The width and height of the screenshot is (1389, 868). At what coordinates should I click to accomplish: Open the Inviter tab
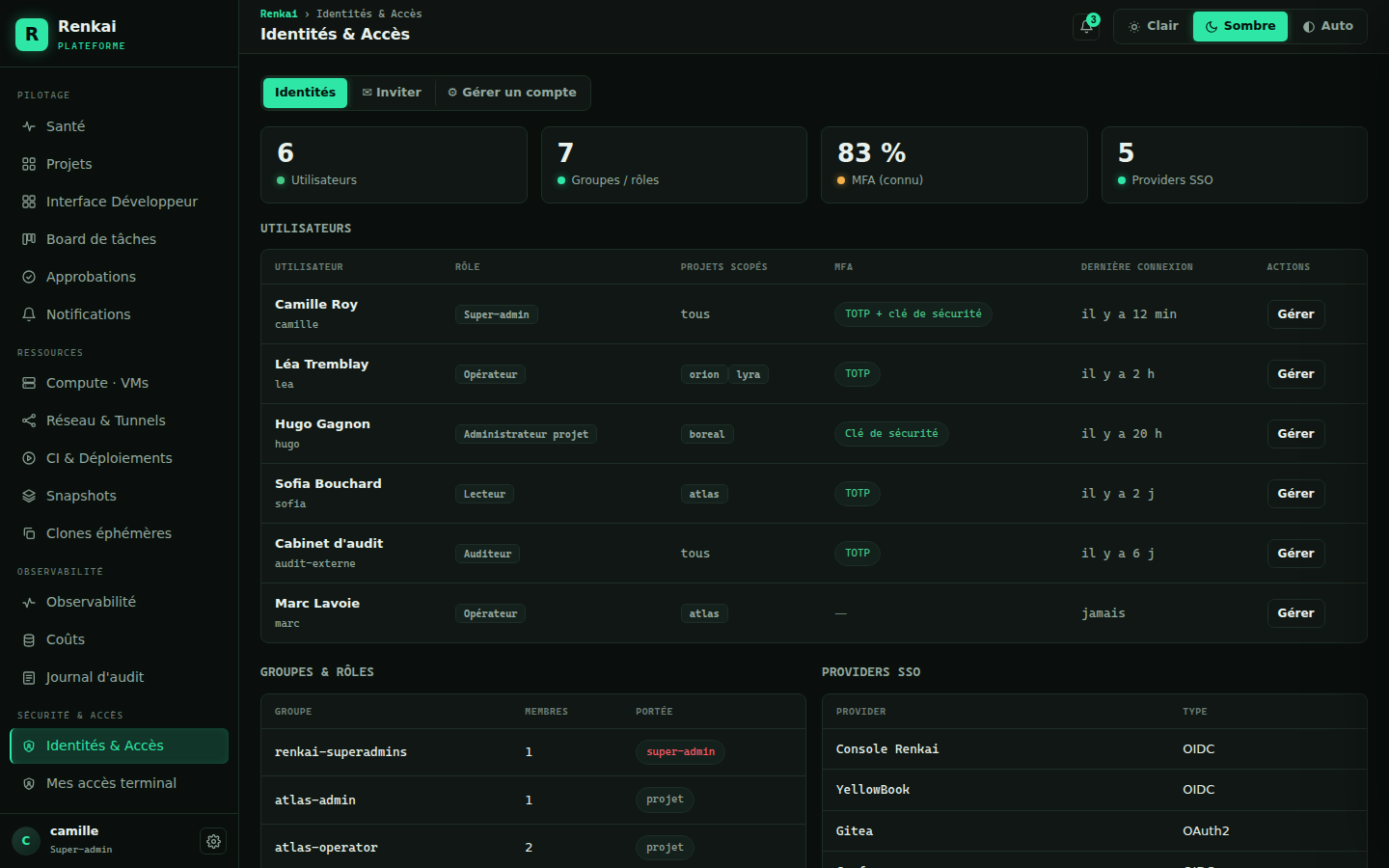[x=392, y=93]
